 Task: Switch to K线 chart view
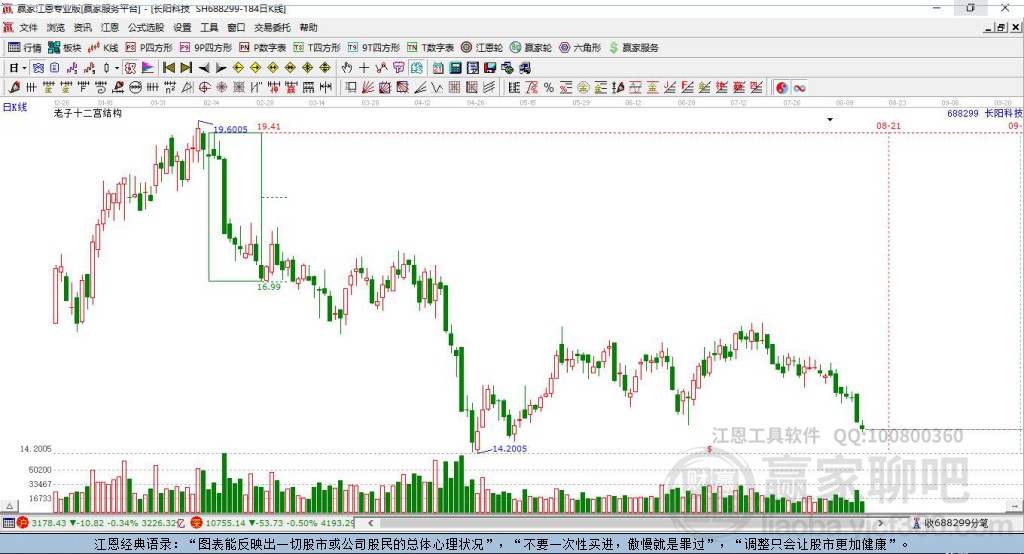(103, 48)
